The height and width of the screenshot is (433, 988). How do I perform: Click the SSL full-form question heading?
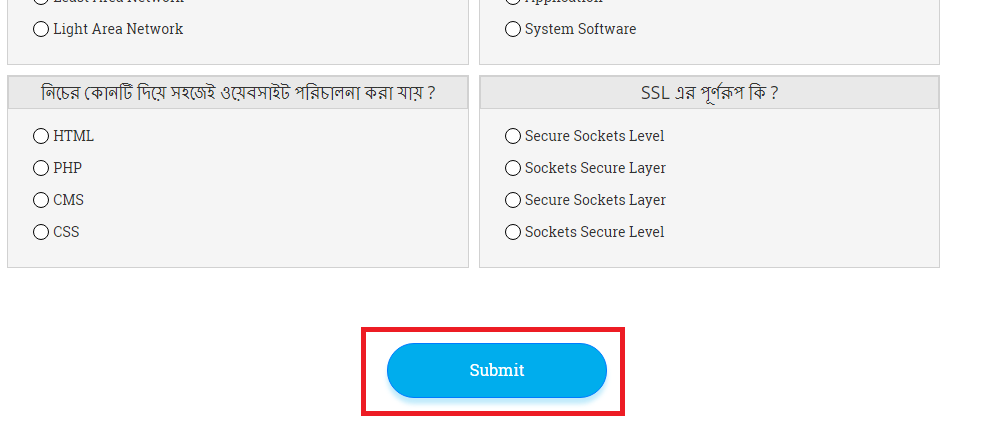coord(709,93)
